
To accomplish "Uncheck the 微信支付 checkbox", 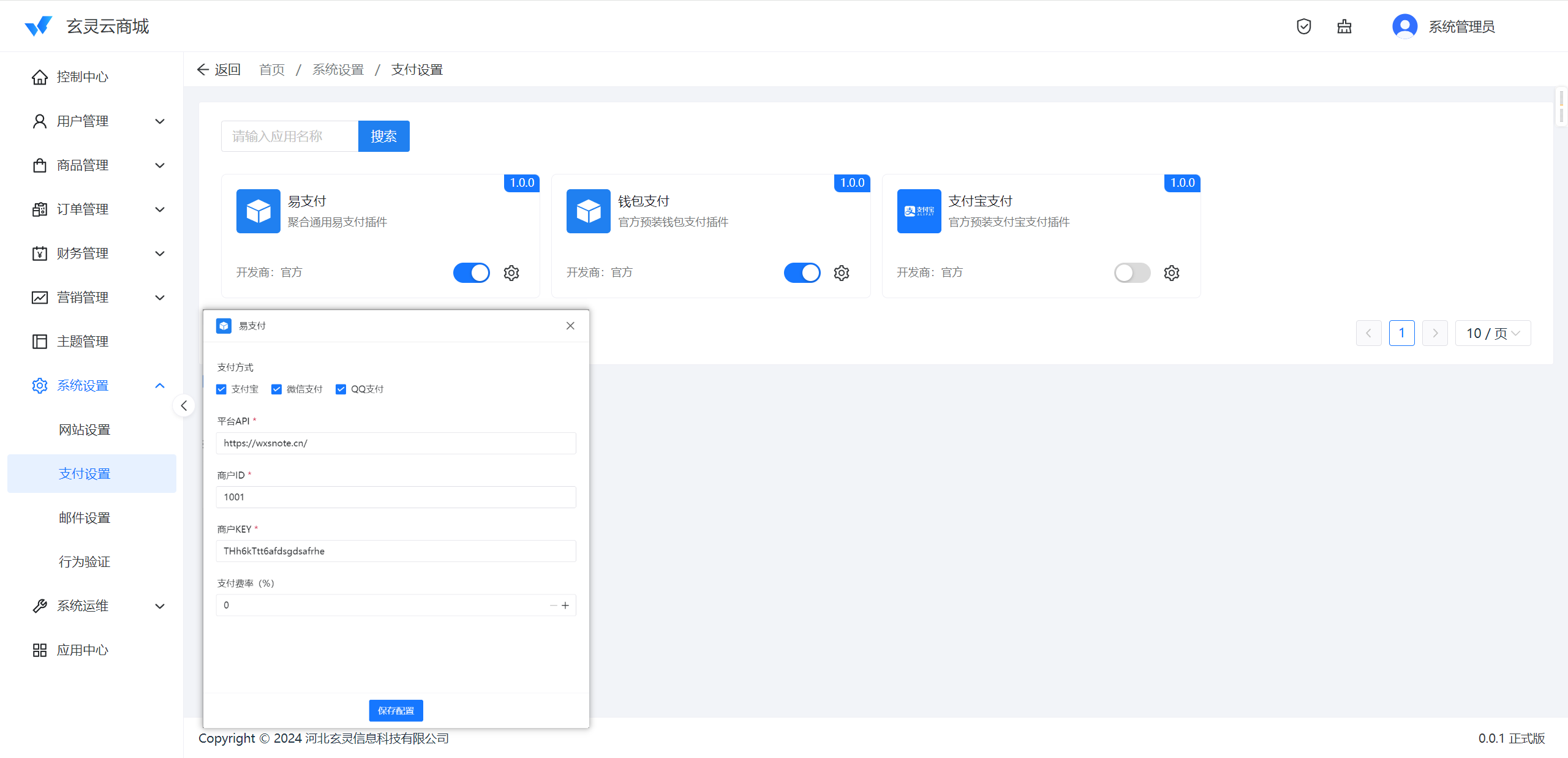I will tap(277, 389).
